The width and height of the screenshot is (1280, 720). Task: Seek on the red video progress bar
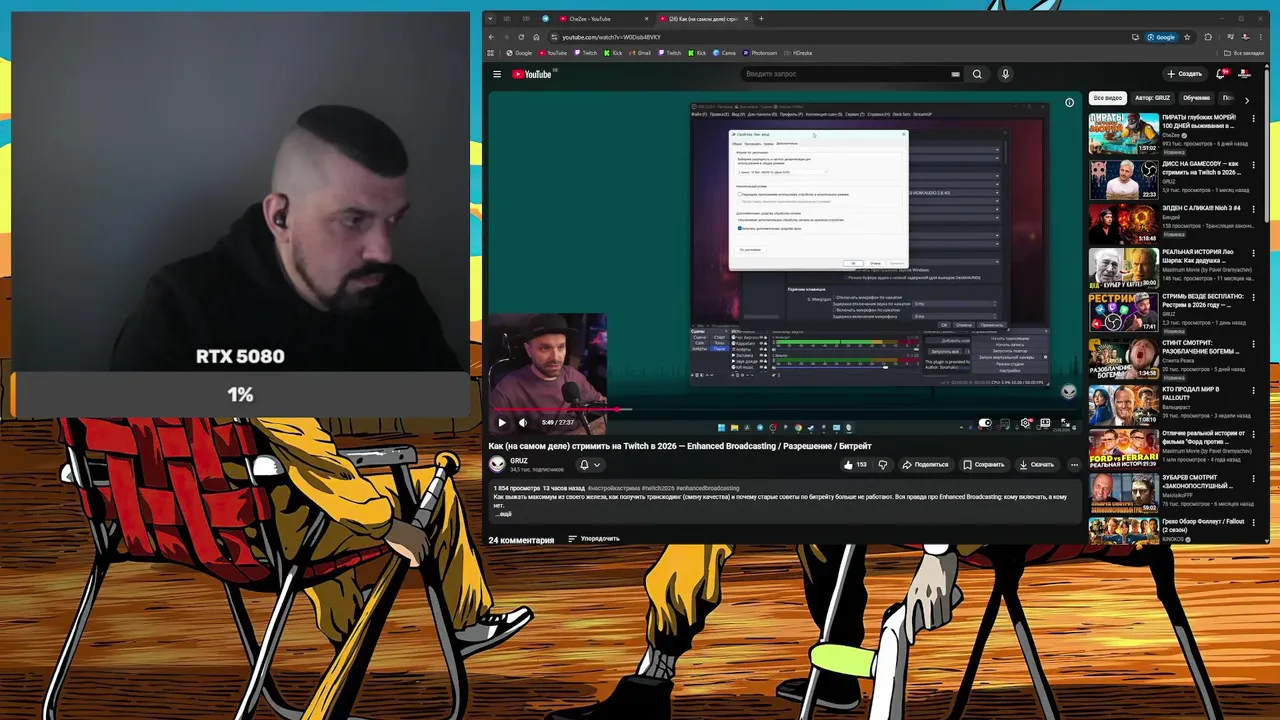pos(783,409)
